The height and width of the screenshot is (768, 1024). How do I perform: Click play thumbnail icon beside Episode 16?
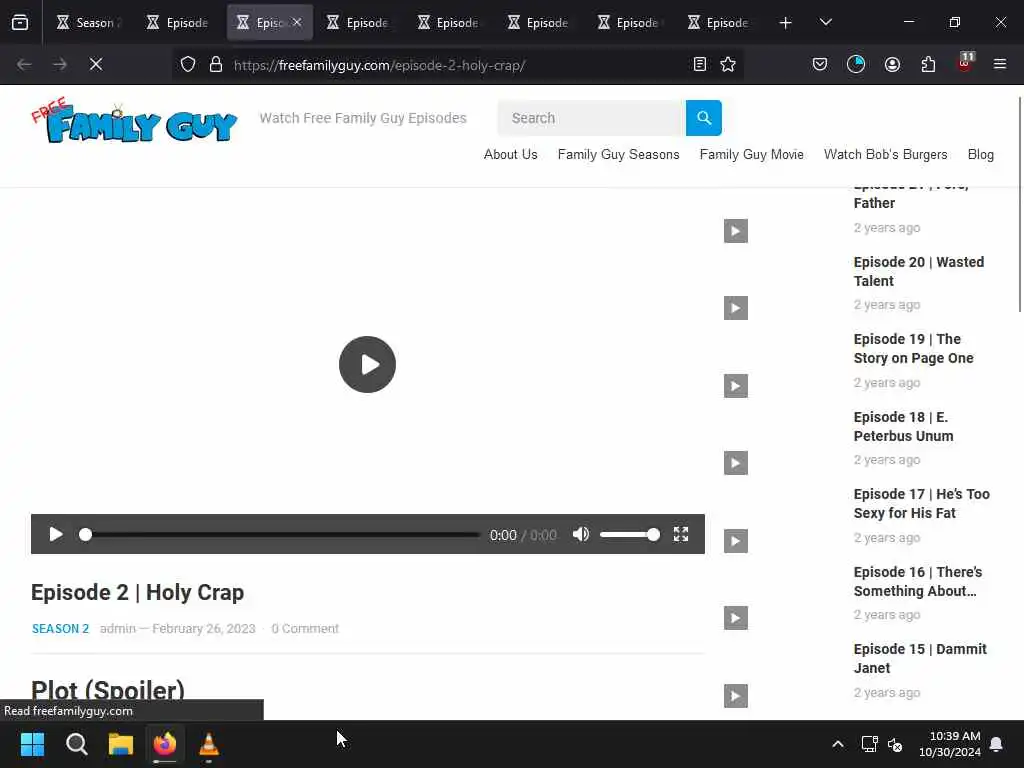click(x=736, y=618)
